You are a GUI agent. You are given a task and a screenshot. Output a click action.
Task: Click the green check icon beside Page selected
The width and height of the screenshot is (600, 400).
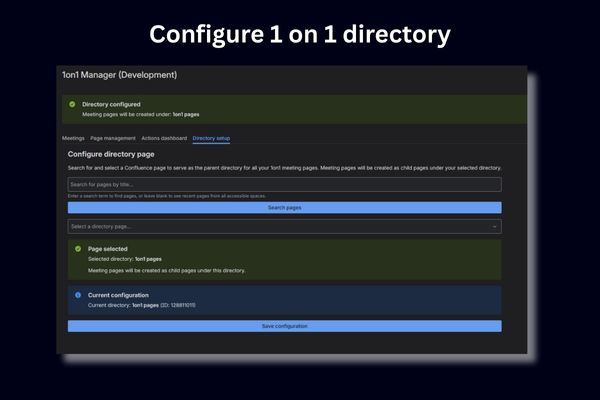click(78, 249)
